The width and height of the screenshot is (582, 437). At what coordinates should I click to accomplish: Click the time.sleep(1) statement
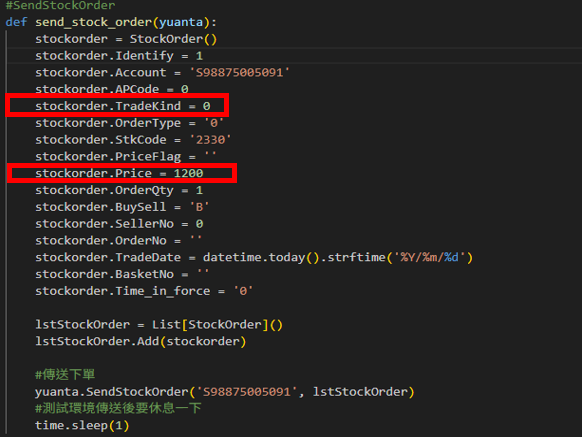82,425
